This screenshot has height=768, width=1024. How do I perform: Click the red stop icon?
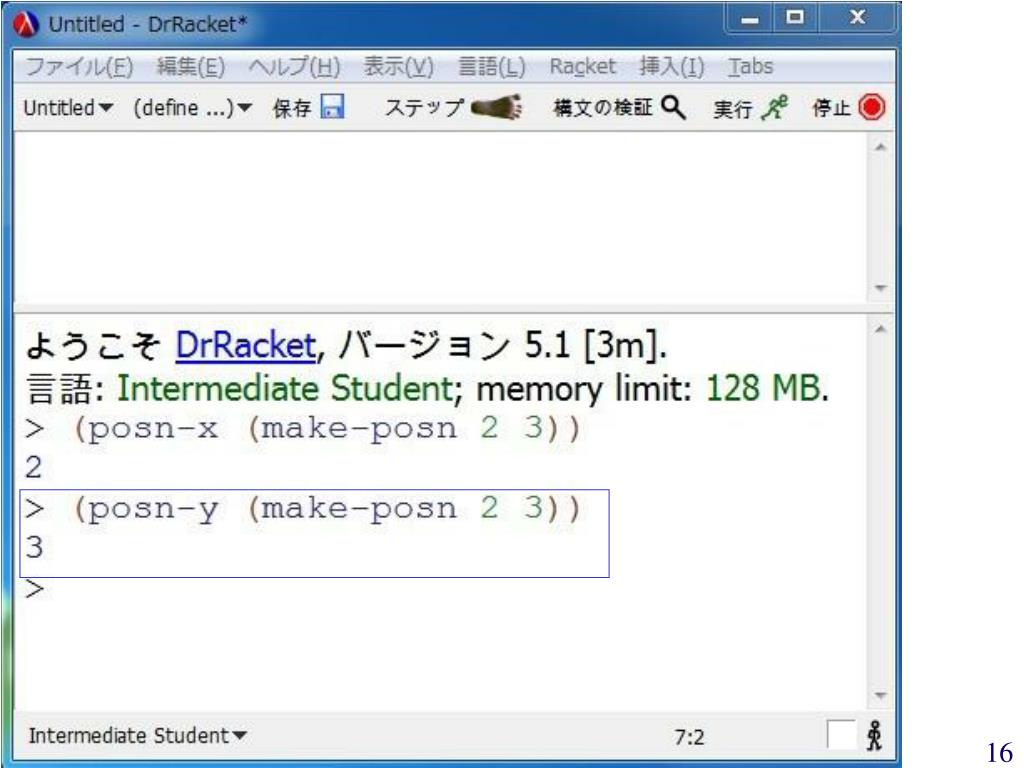(x=872, y=108)
